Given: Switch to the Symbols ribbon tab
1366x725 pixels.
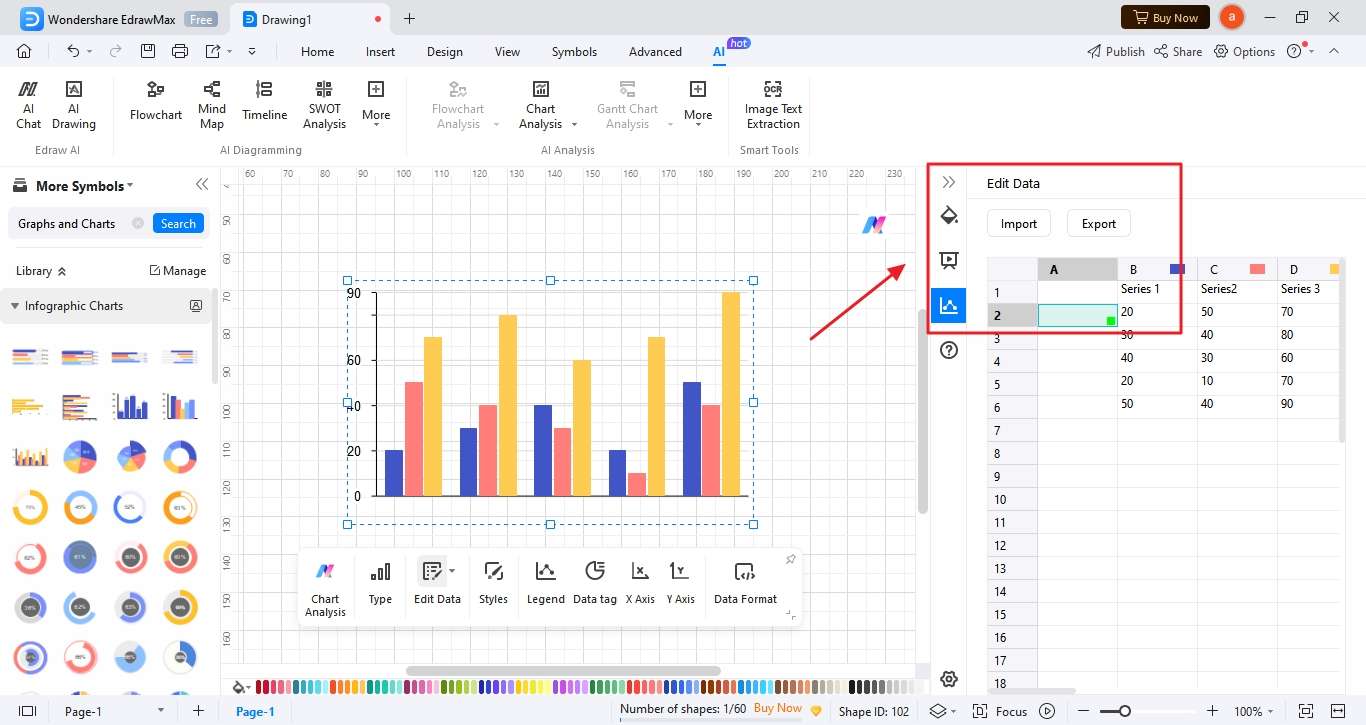Looking at the screenshot, I should pyautogui.click(x=574, y=52).
